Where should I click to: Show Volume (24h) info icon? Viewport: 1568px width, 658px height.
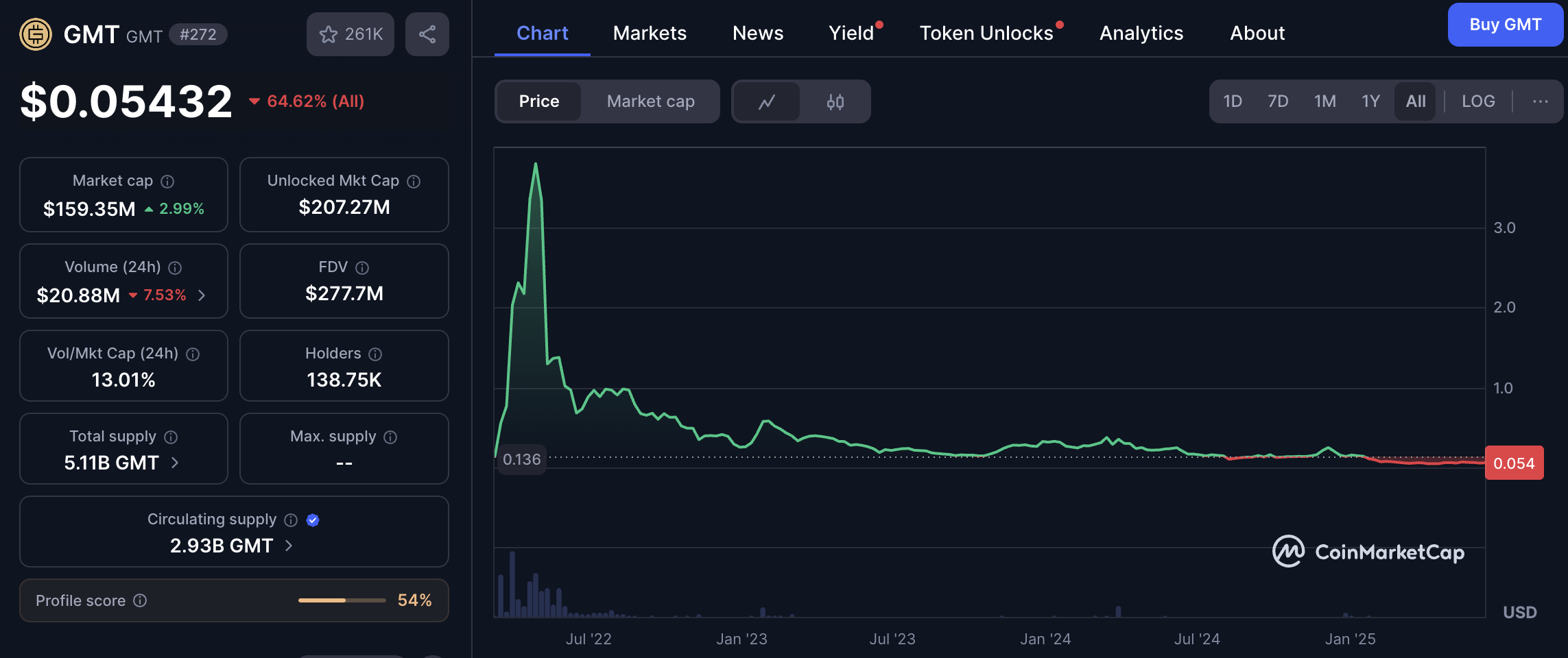coord(175,268)
